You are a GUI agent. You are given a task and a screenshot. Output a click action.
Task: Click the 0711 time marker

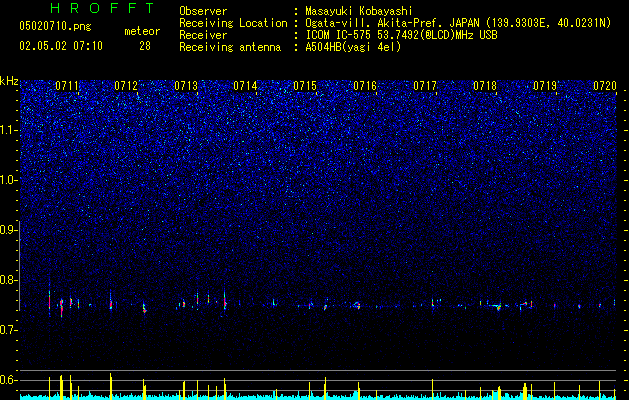point(67,86)
